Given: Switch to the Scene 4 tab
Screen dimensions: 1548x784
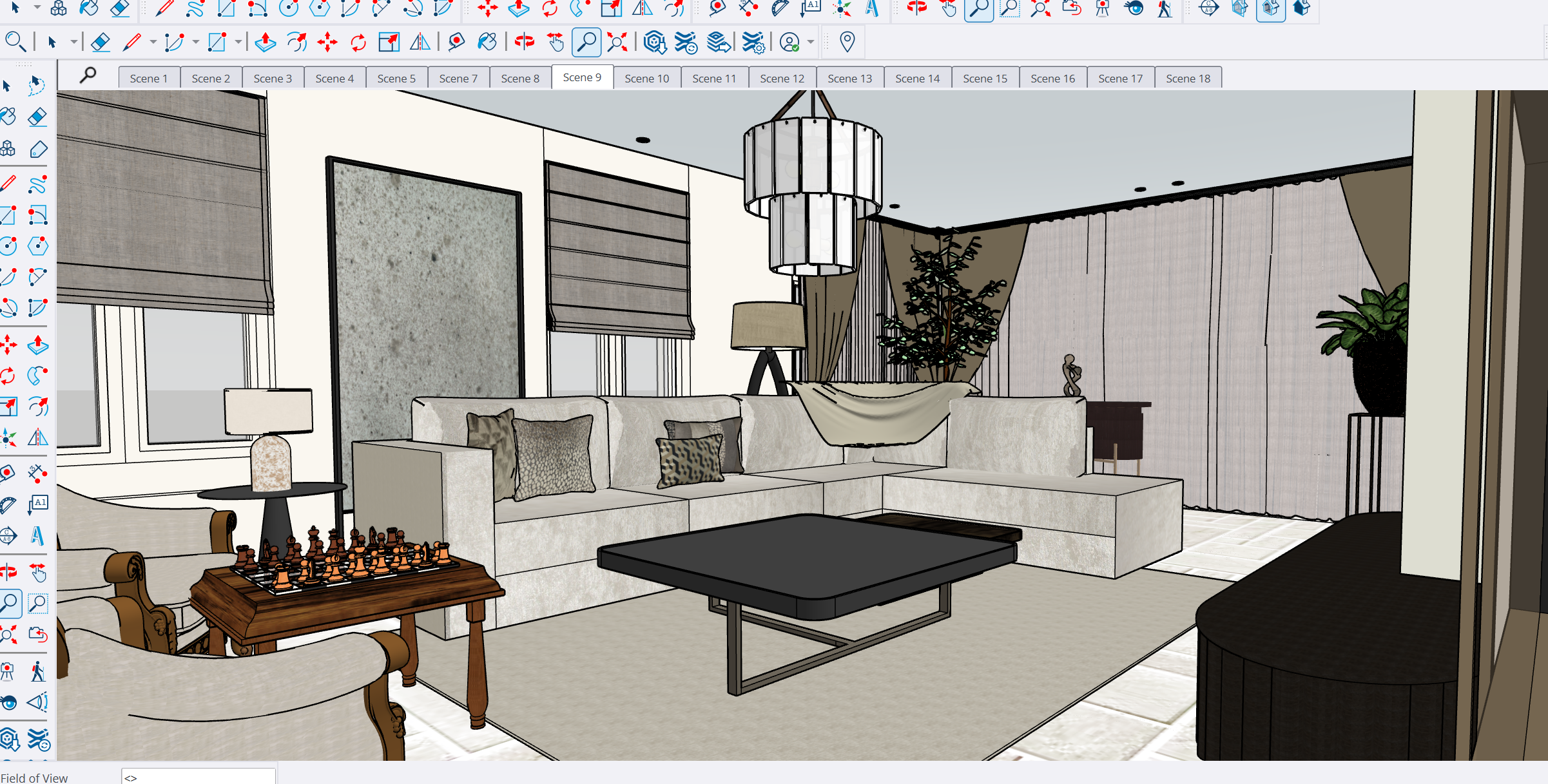Looking at the screenshot, I should pos(334,79).
